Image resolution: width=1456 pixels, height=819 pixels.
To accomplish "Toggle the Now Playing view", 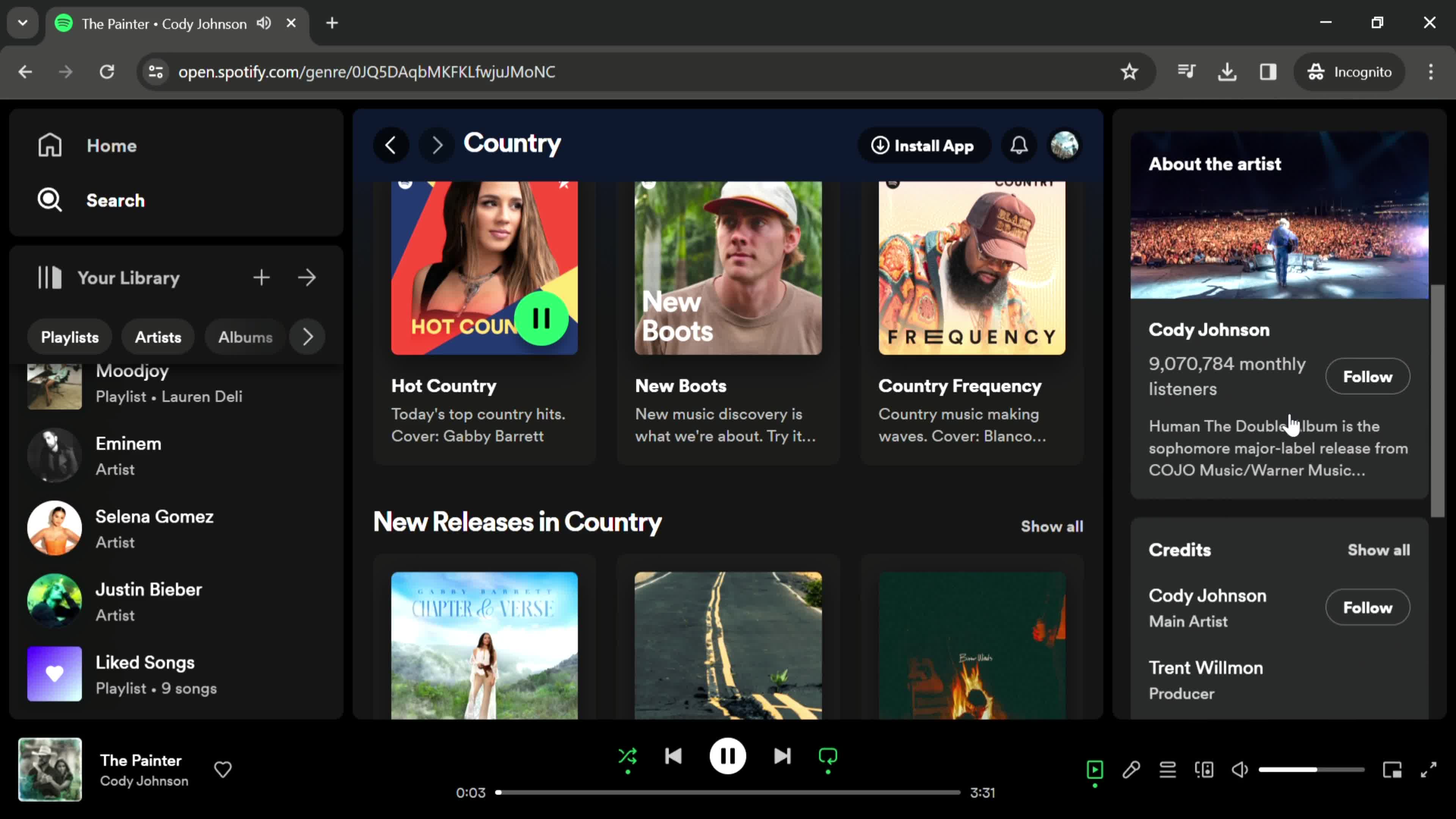I will [x=1095, y=769].
